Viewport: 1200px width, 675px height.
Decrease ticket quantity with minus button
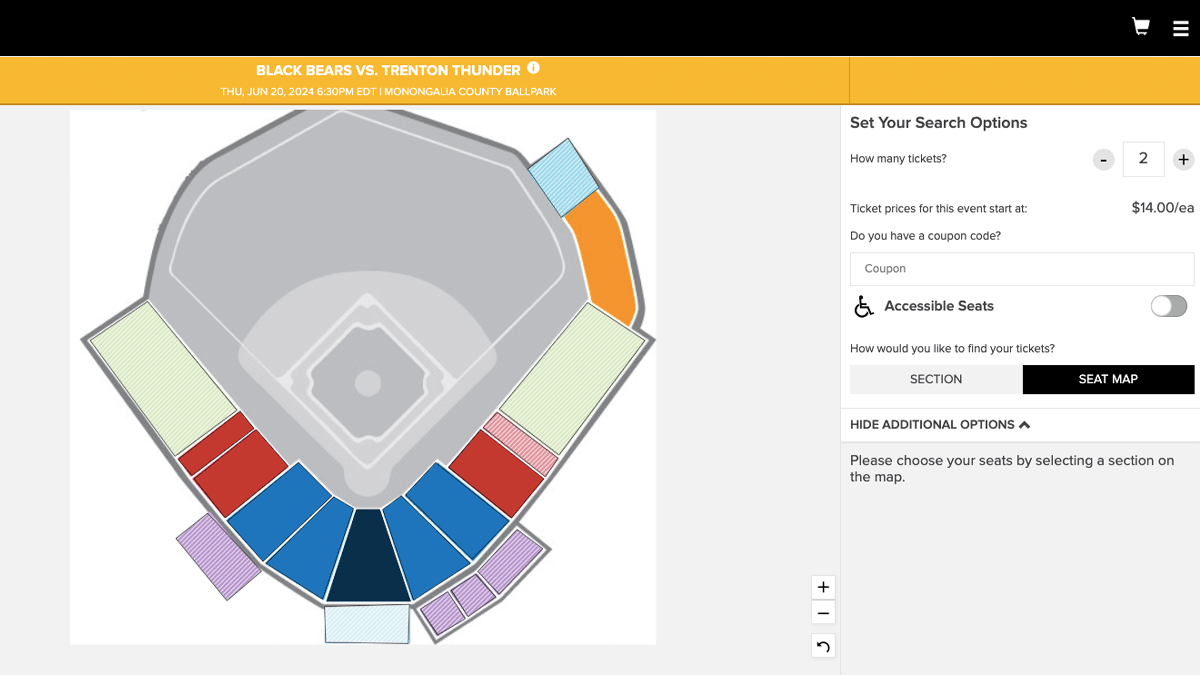[1103, 159]
